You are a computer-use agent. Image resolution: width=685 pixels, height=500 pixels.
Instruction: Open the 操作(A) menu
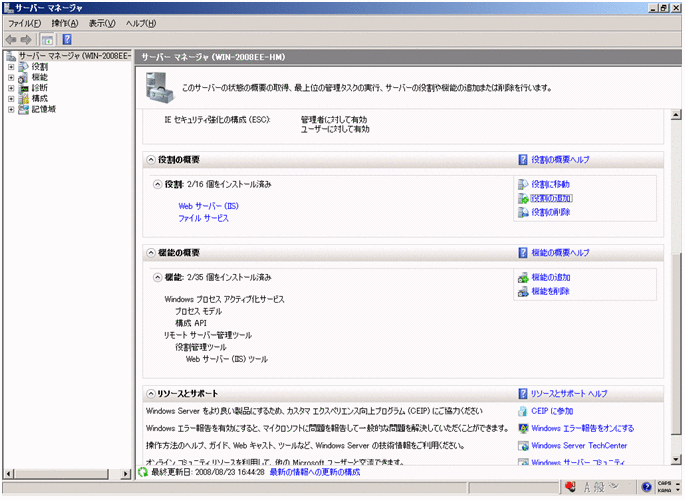pyautogui.click(x=65, y=24)
